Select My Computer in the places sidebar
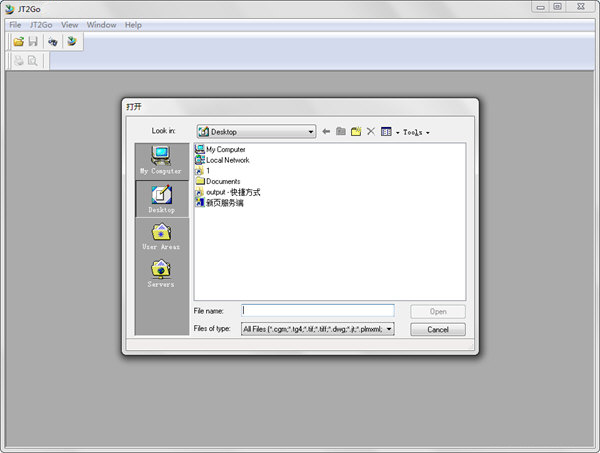The image size is (600, 453). tap(160, 160)
